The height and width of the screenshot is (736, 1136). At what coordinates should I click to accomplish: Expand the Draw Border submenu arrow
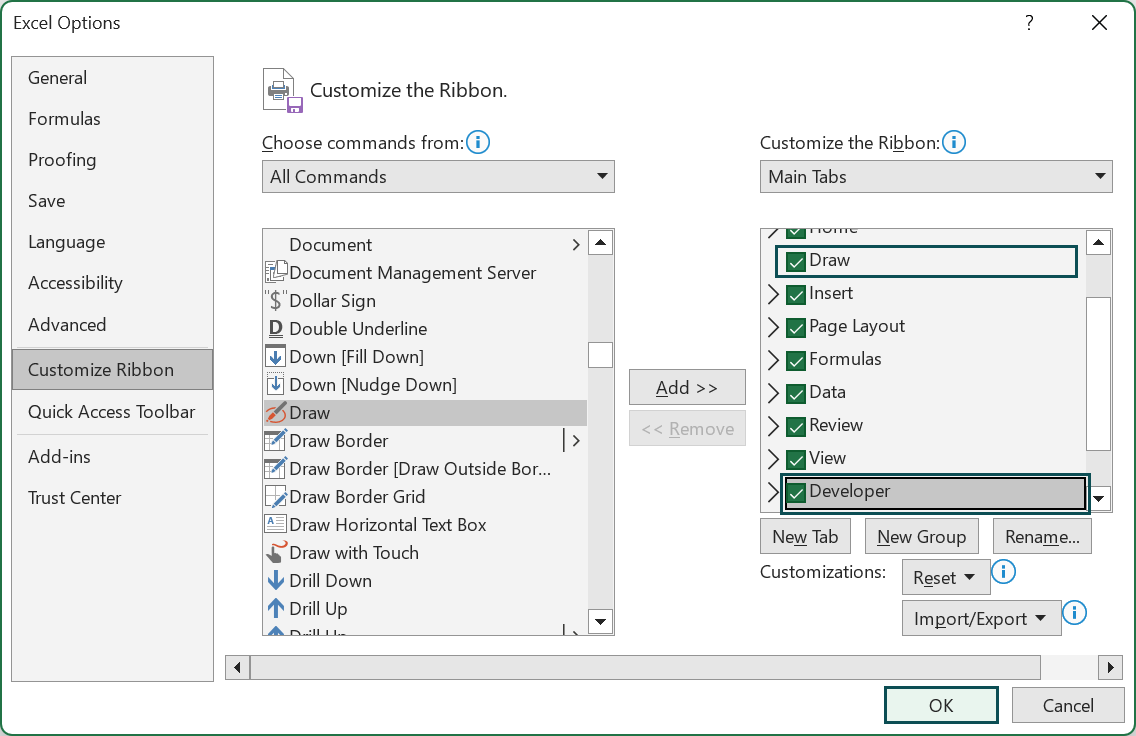(576, 440)
